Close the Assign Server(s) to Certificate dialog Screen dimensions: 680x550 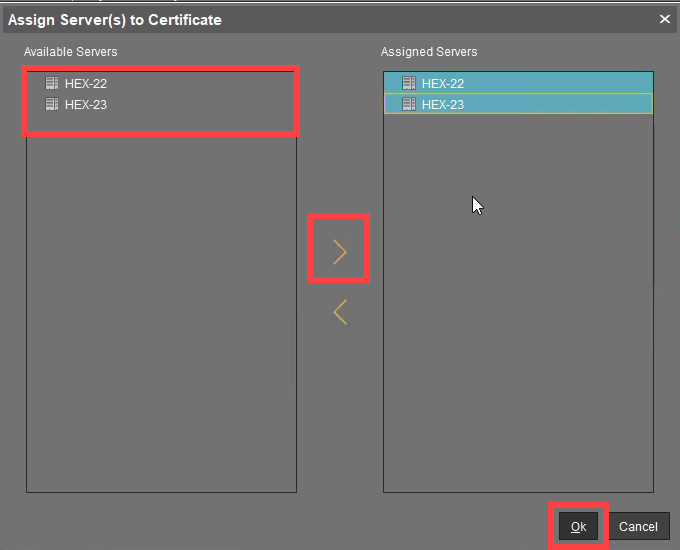(665, 19)
